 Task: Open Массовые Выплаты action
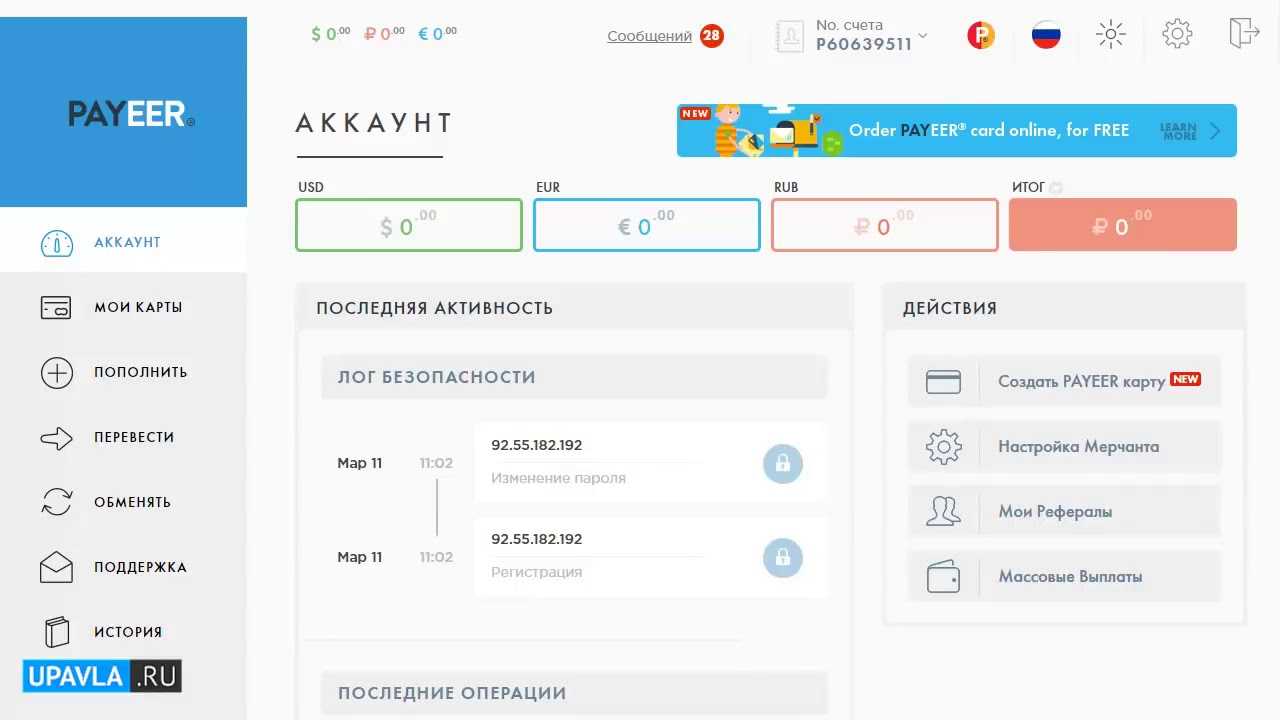click(x=1064, y=576)
